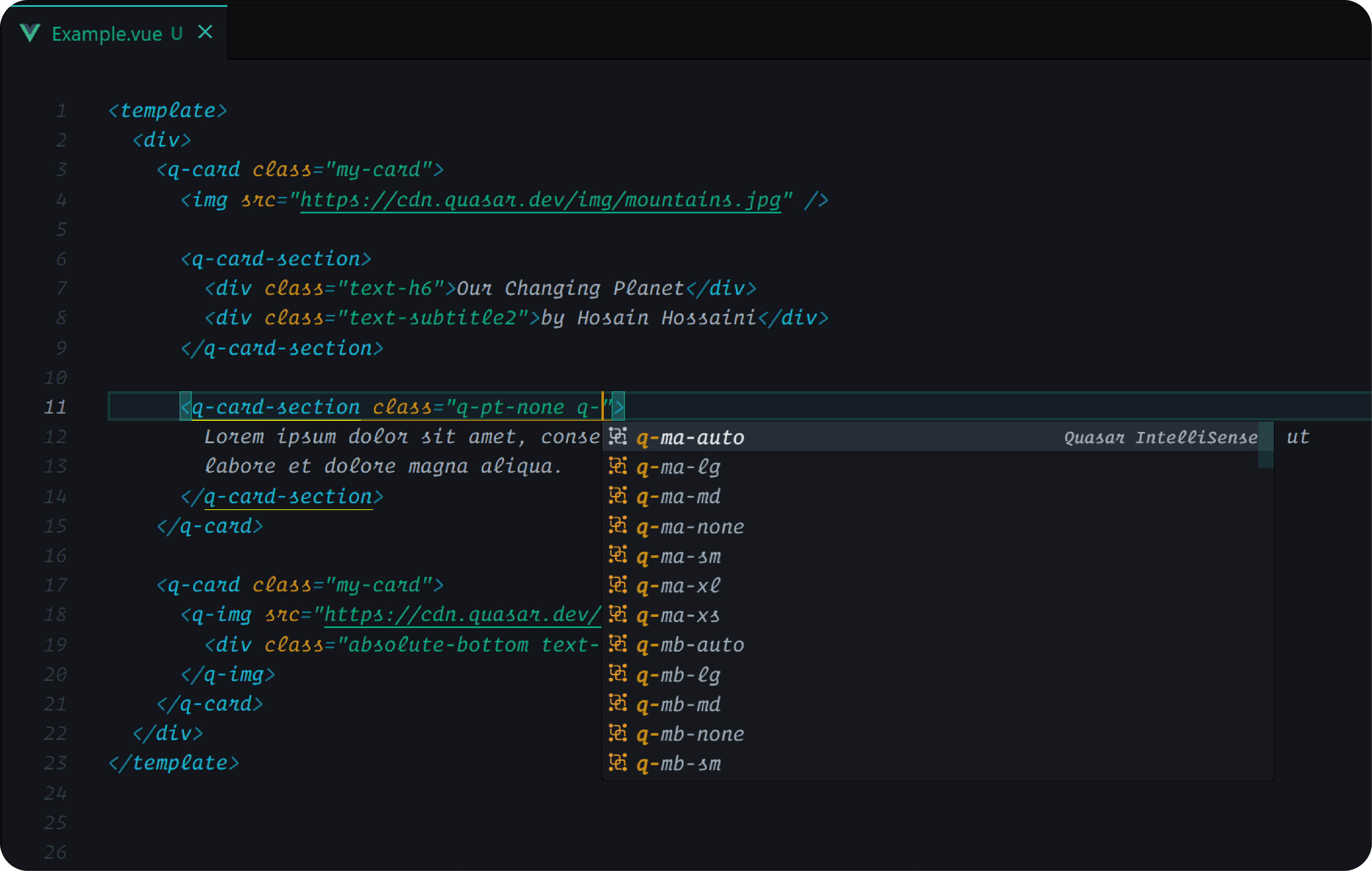
Task: Click the closing q-card tag on line 15
Action: tap(210, 526)
